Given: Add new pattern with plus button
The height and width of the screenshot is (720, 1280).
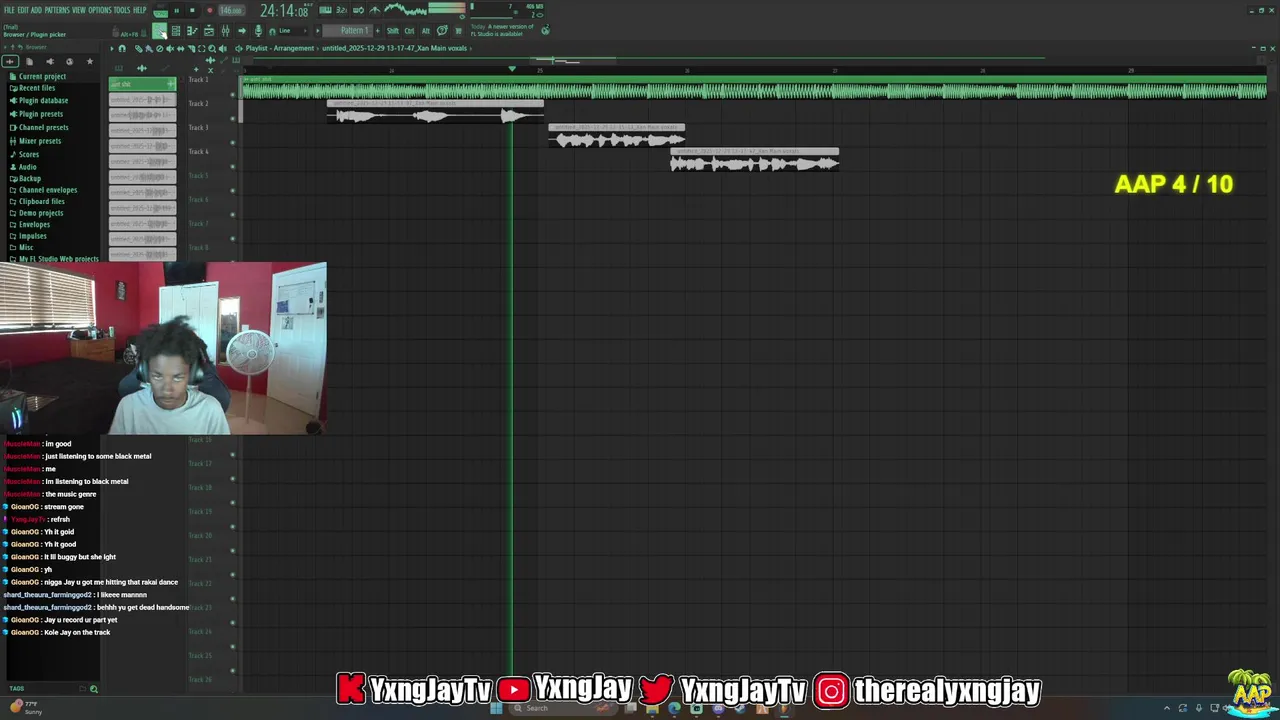Looking at the screenshot, I should (378, 31).
